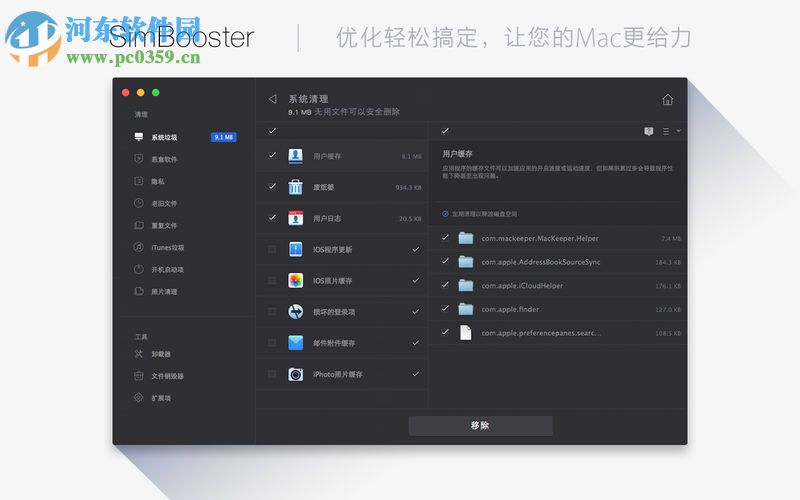800x500 pixels.
Task: Open iTunes垃圾 music note icon
Action: [x=138, y=247]
